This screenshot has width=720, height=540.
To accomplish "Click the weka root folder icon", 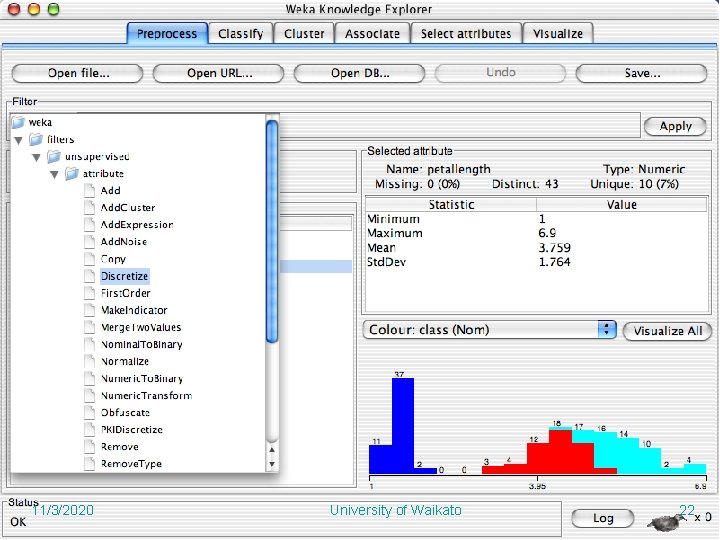I will [x=18, y=122].
